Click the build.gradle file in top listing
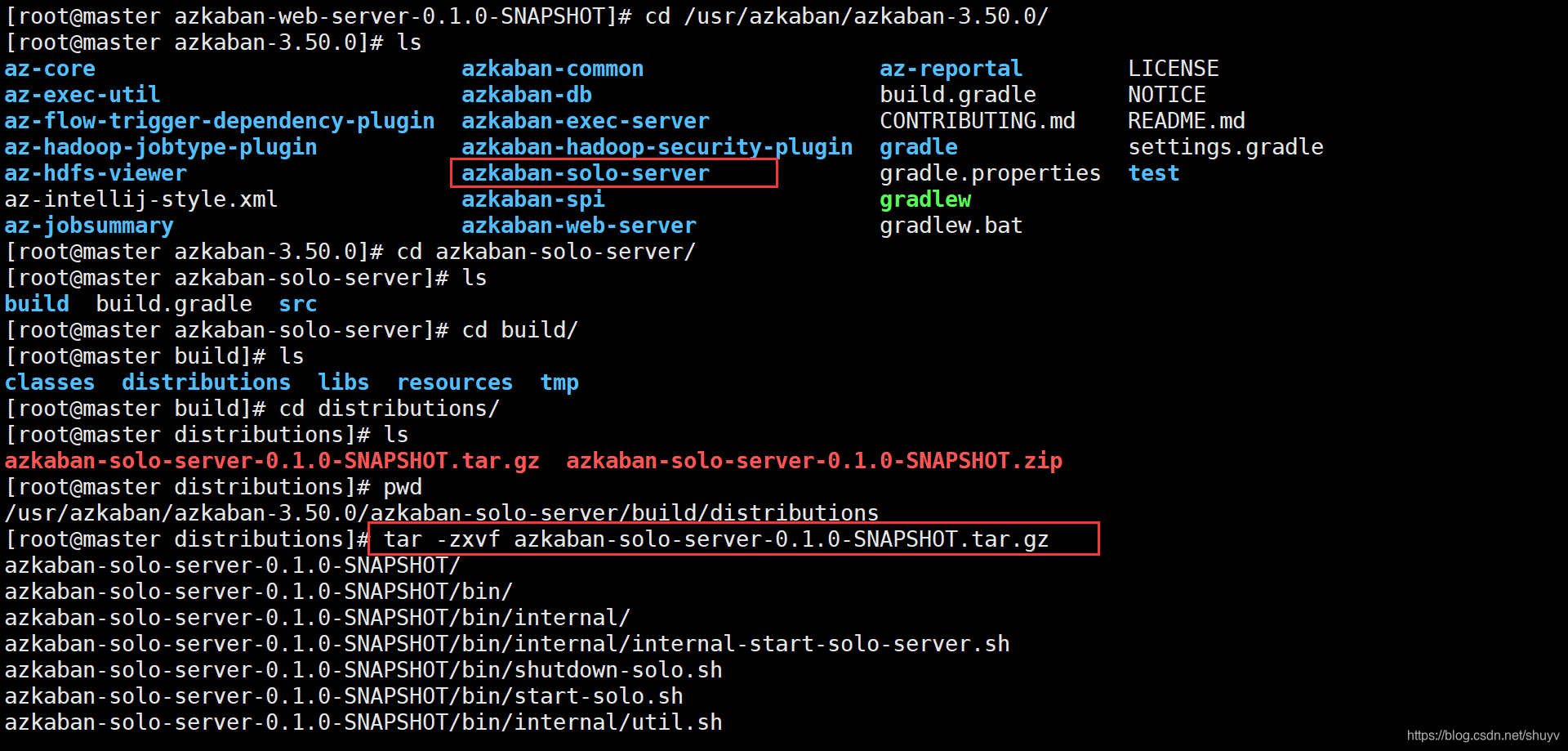This screenshot has height=751, width=1568. (958, 95)
